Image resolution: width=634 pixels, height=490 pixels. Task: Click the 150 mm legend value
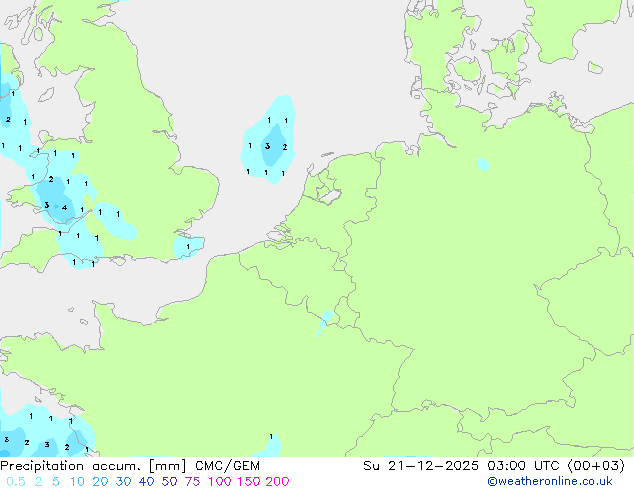248,482
